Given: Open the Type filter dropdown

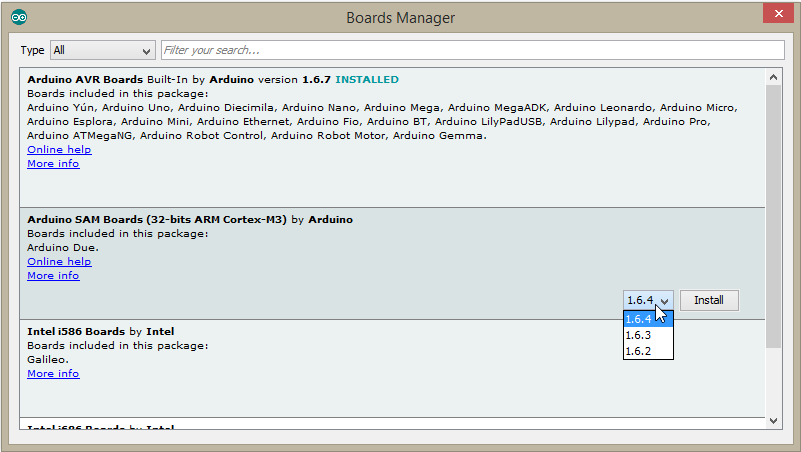Looking at the screenshot, I should coord(103,50).
